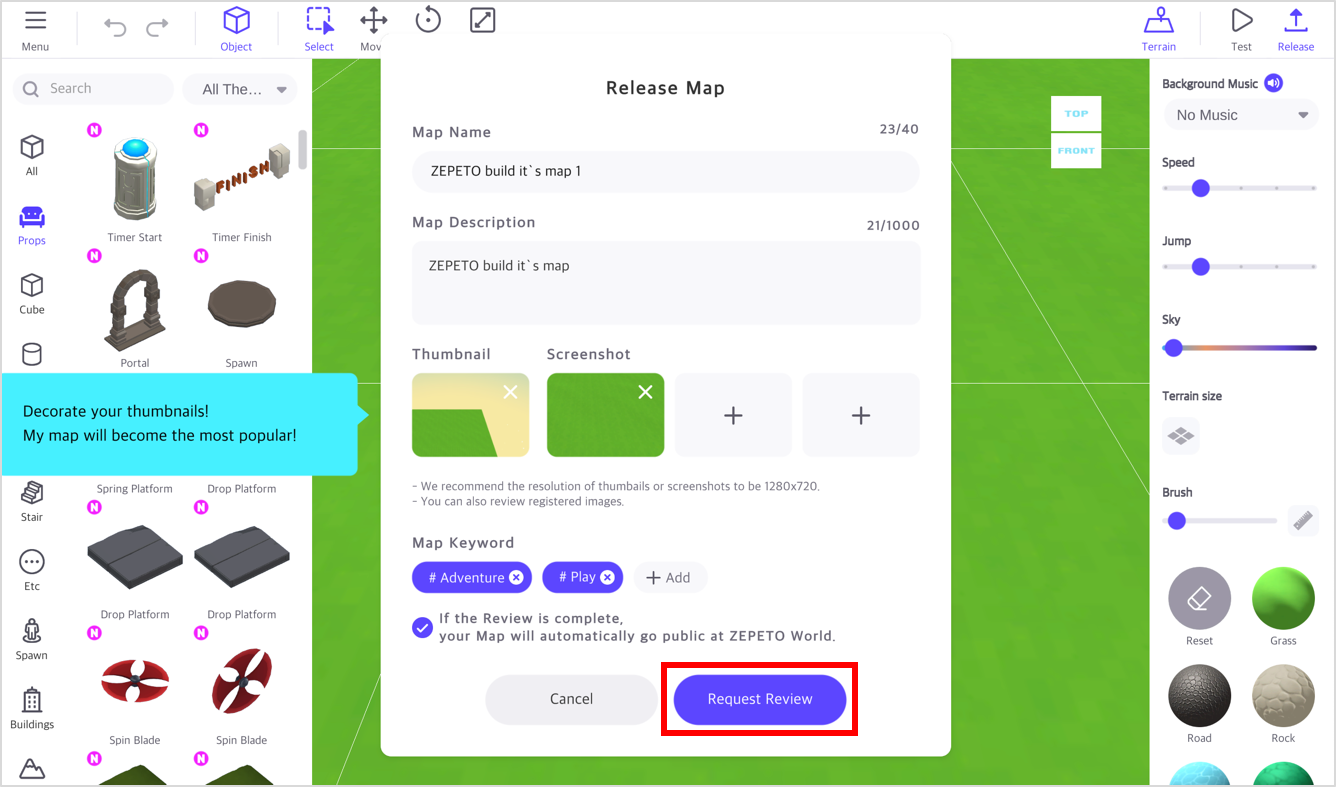Click the TOP view cube face
Image resolution: width=1336 pixels, height=787 pixels.
[1076, 114]
